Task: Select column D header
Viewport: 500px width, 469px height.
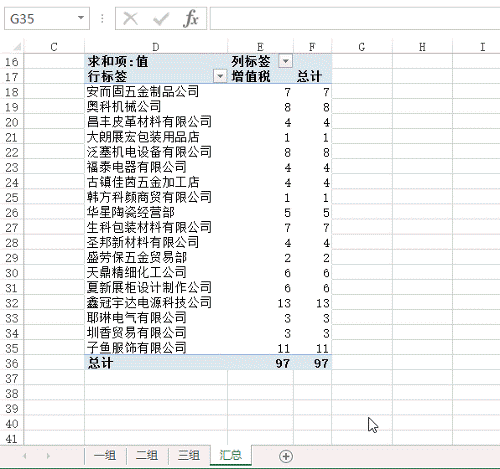Action: [x=156, y=47]
